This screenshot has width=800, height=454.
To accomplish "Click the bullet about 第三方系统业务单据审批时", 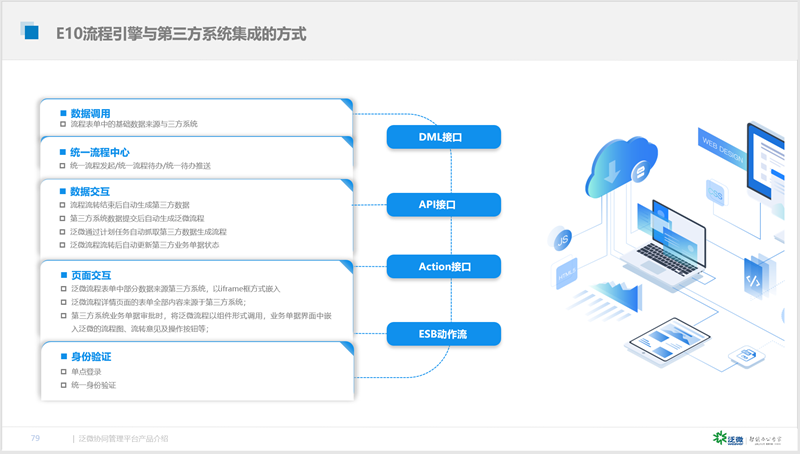I will click(201, 322).
